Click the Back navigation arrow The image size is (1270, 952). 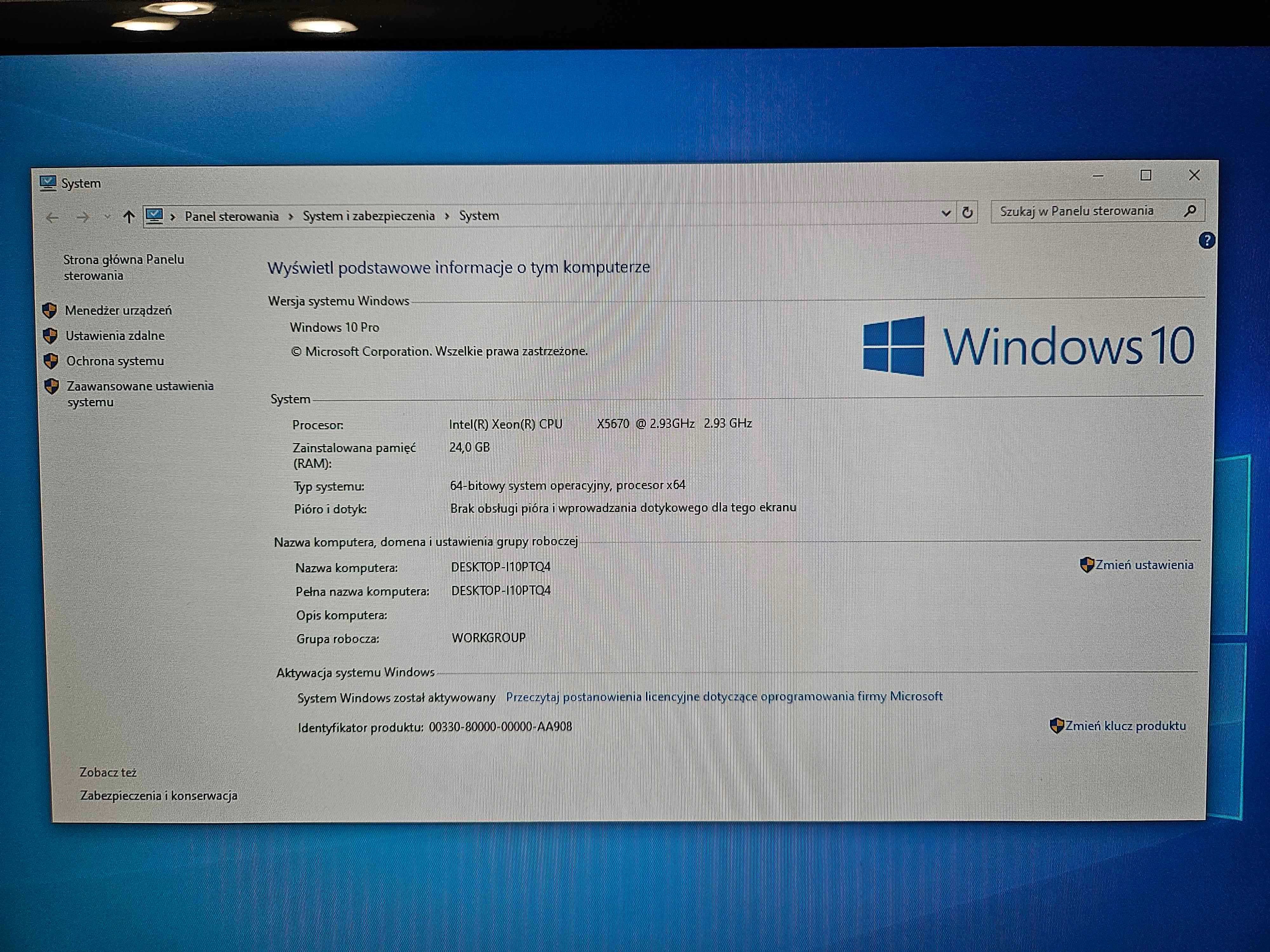(x=52, y=217)
